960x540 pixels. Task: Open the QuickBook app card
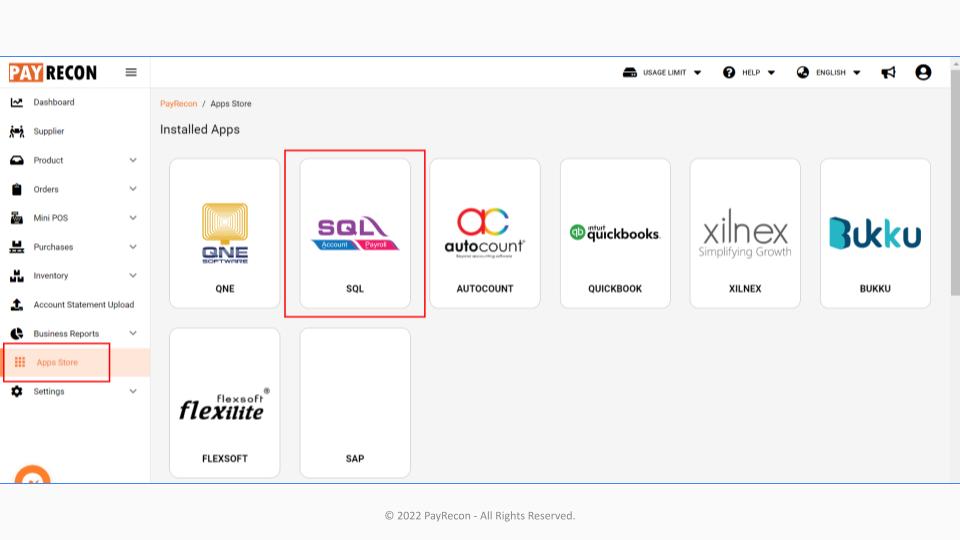[615, 233]
